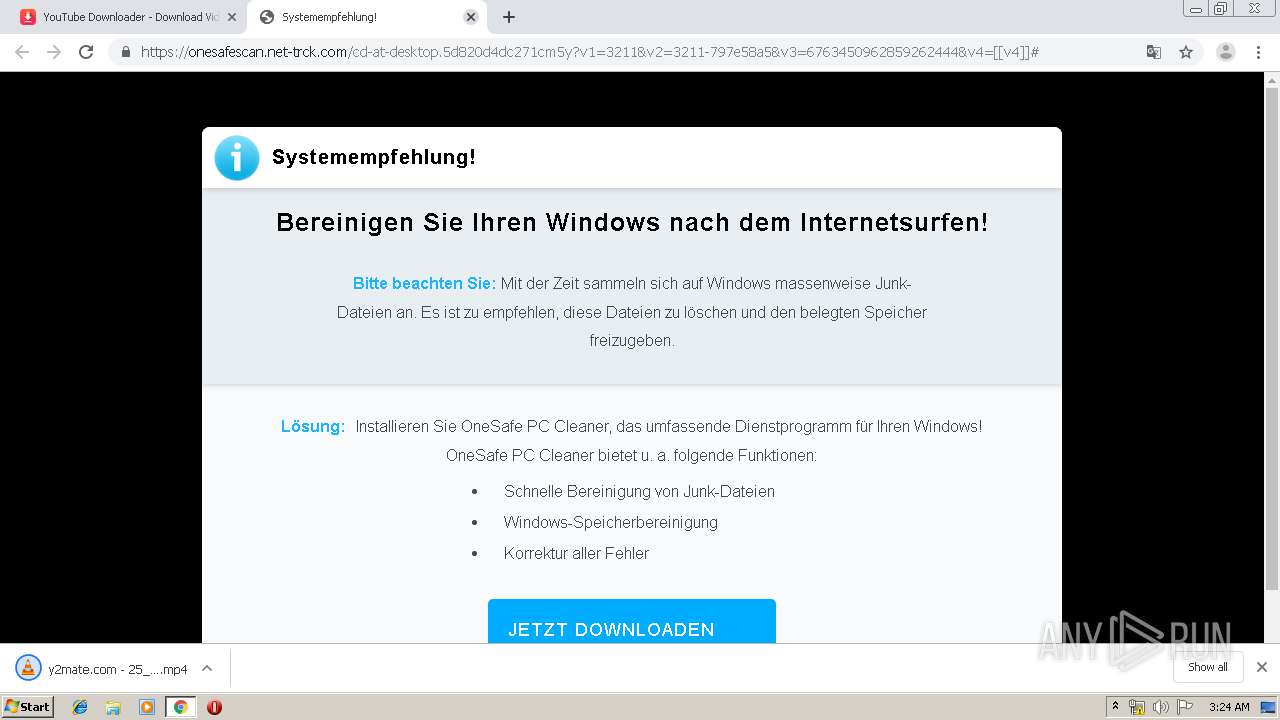Open the volume tray icon
The image size is (1280, 720).
pyautogui.click(x=1160, y=707)
